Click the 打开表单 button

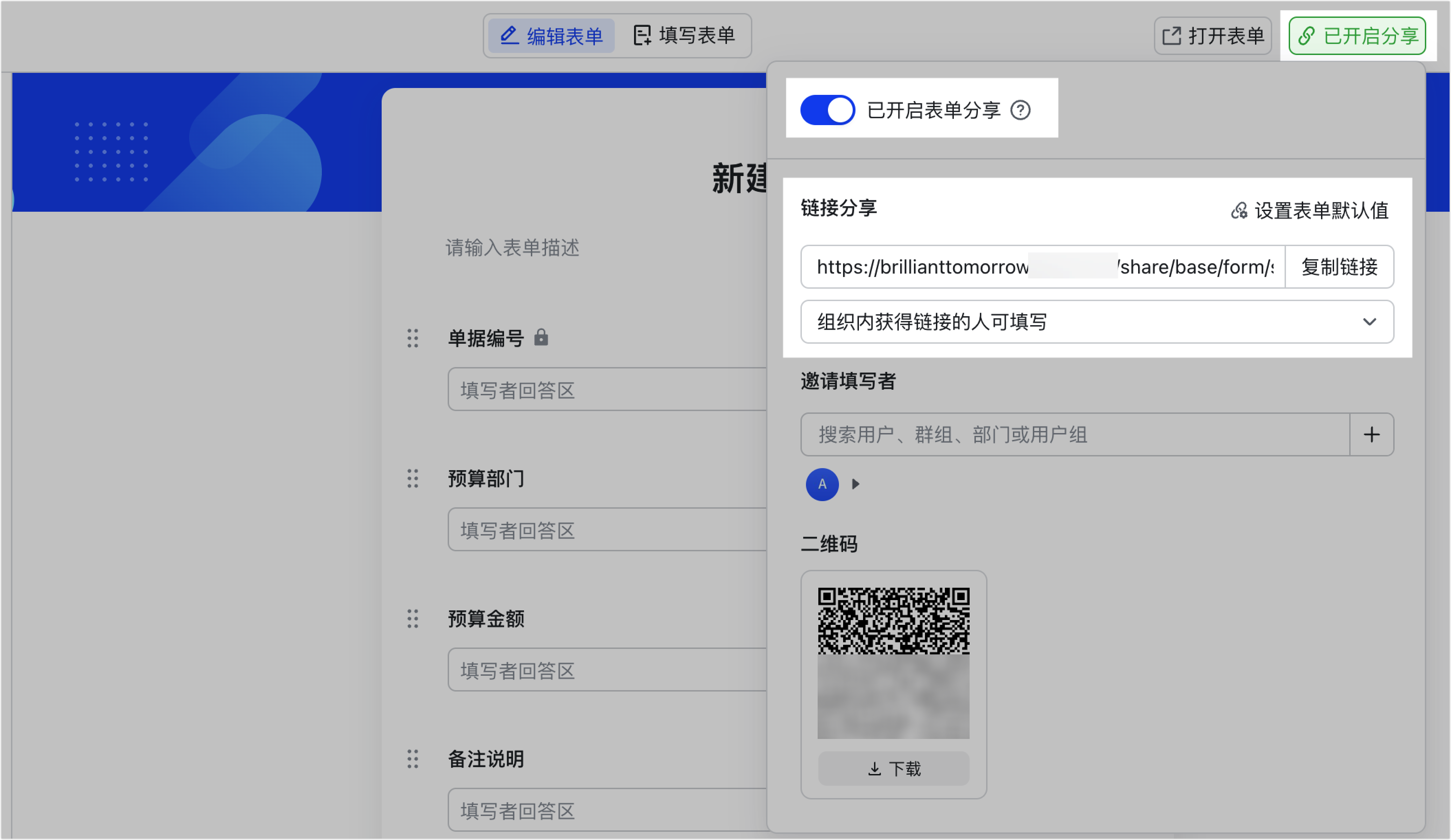(1213, 36)
